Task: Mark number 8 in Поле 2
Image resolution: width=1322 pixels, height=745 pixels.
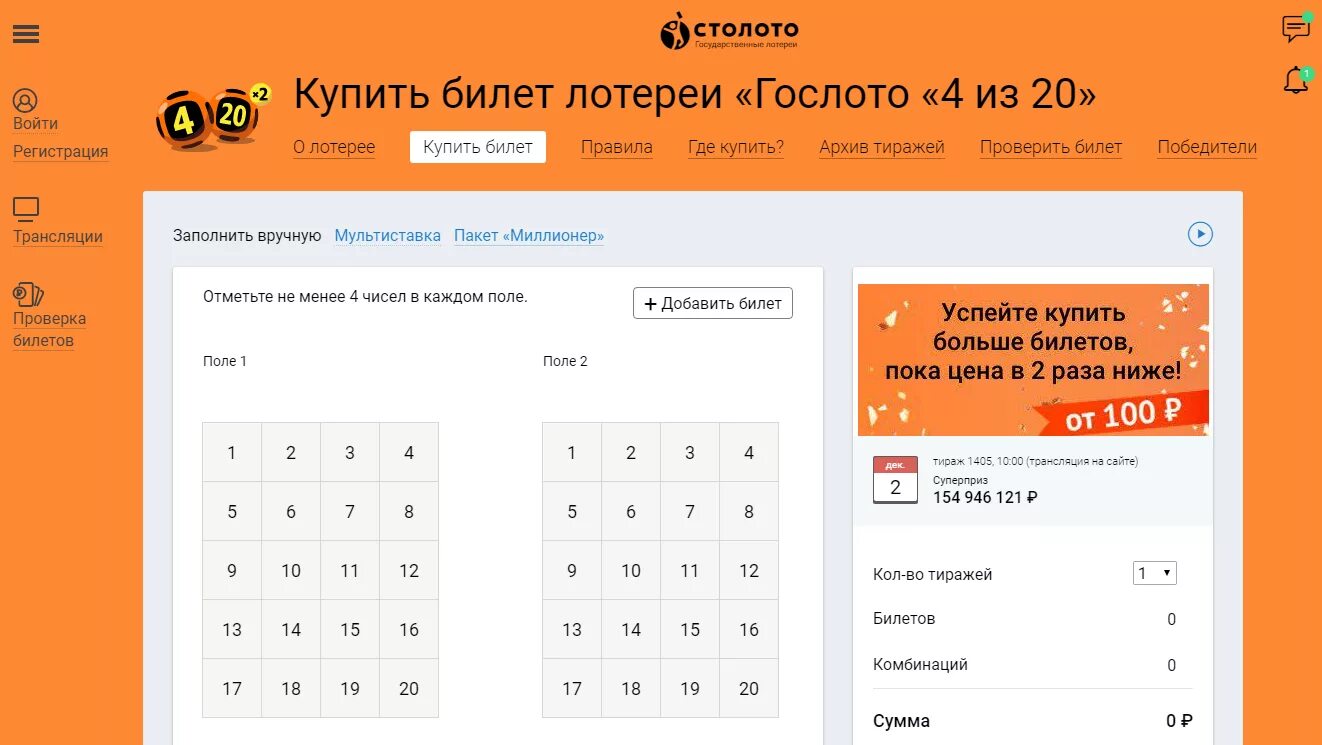Action: pyautogui.click(x=749, y=511)
